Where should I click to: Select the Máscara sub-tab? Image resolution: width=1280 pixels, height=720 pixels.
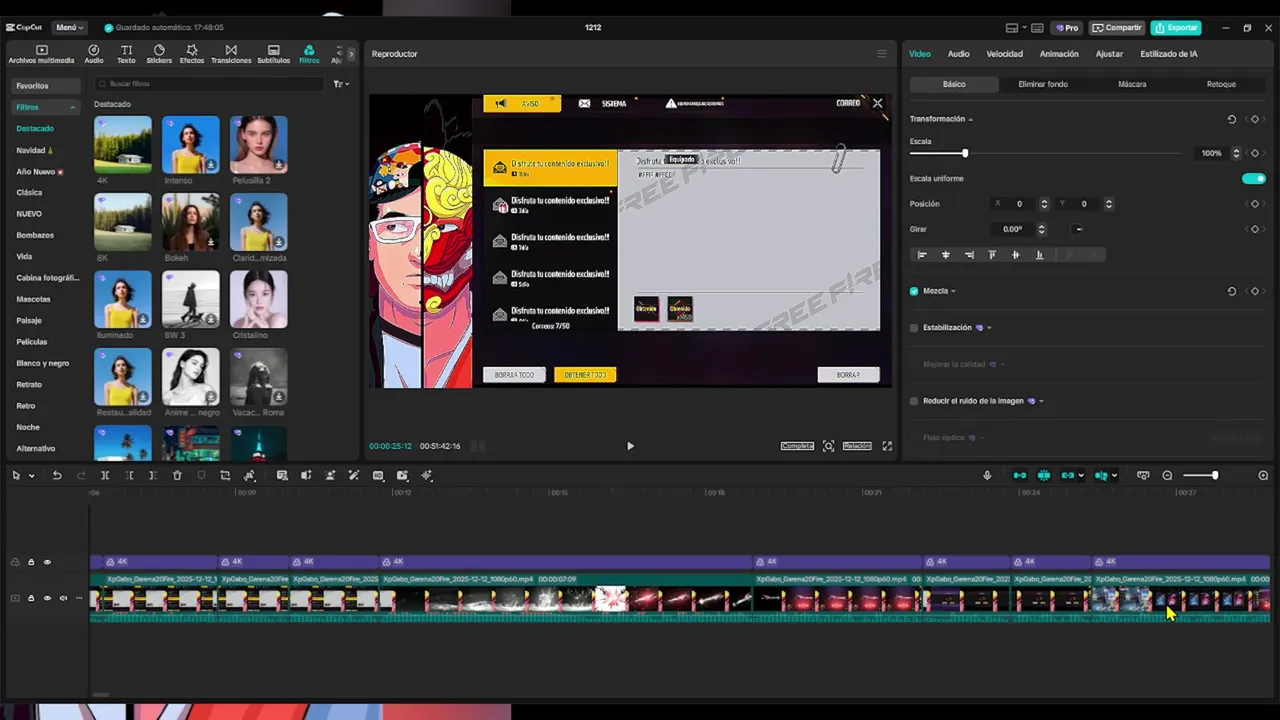[x=1132, y=84]
